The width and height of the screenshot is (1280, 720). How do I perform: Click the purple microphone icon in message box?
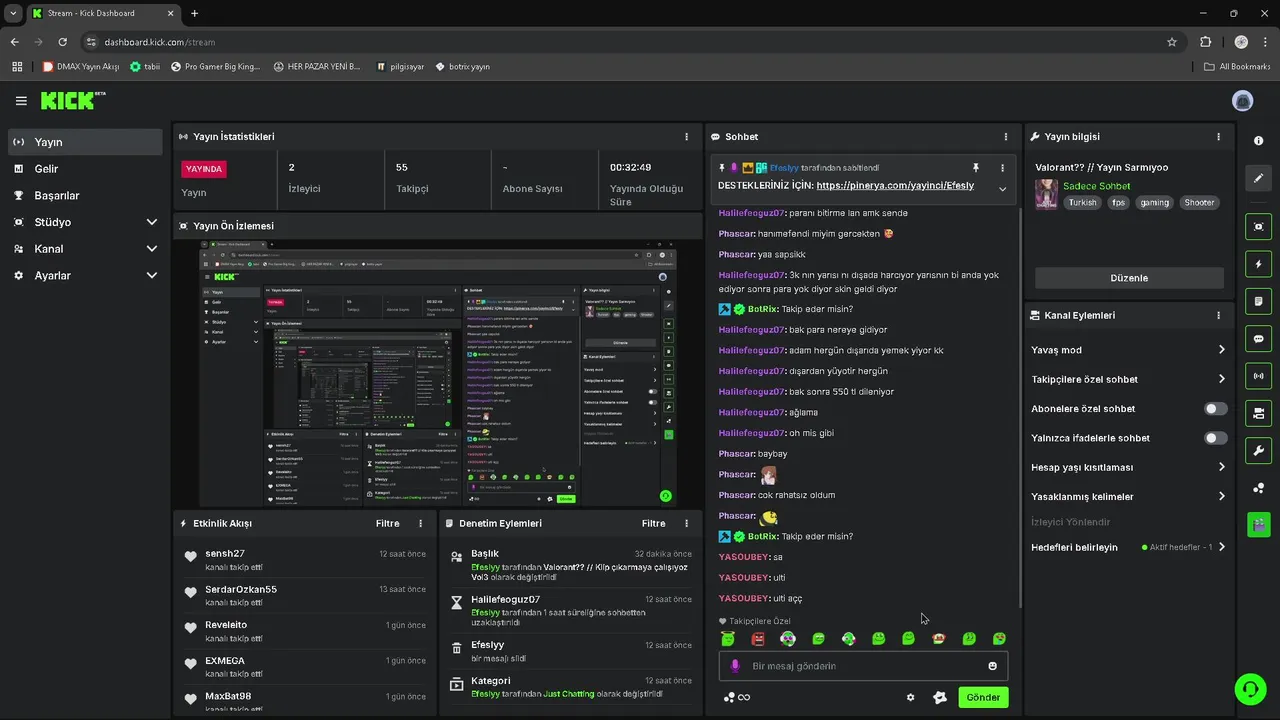click(x=735, y=666)
